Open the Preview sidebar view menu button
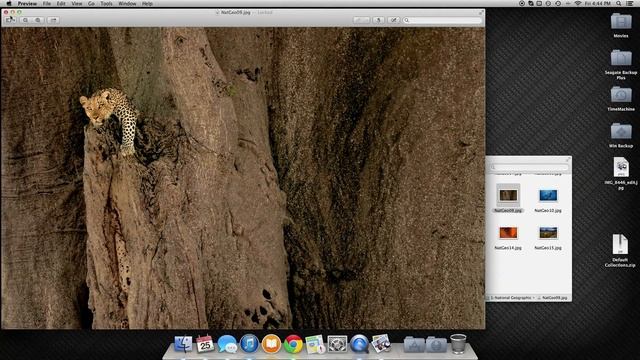640x360 pixels. click(10, 20)
